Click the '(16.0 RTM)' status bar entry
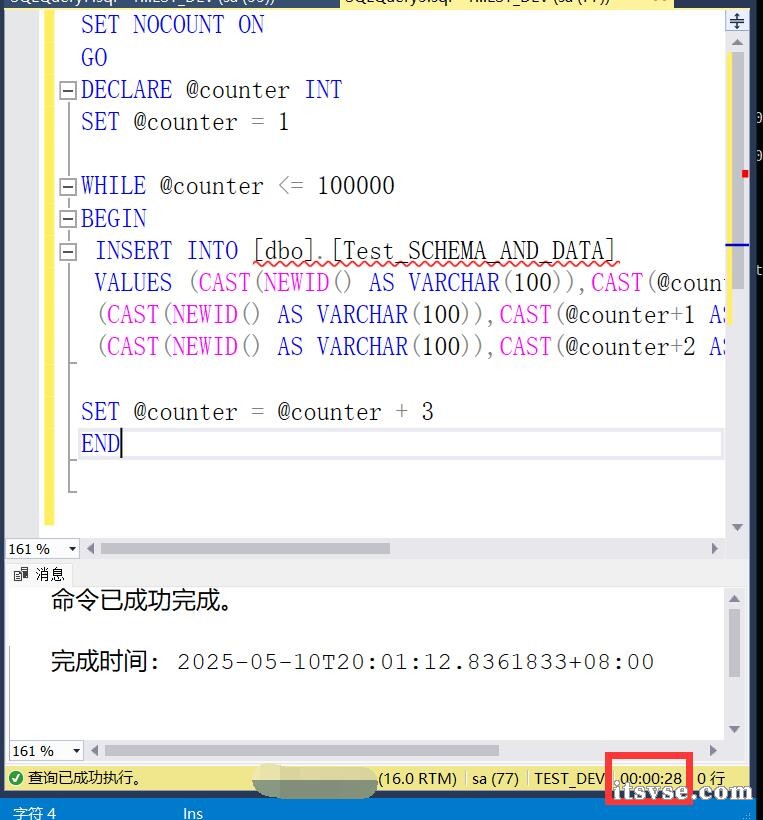Viewport: 763px width, 820px height. (x=417, y=779)
